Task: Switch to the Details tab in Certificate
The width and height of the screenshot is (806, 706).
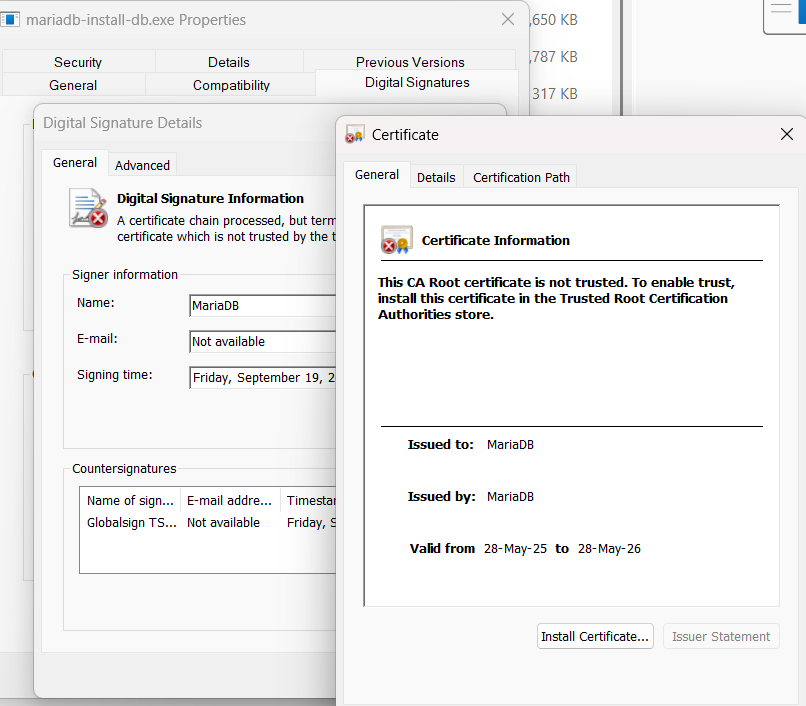Action: [436, 177]
